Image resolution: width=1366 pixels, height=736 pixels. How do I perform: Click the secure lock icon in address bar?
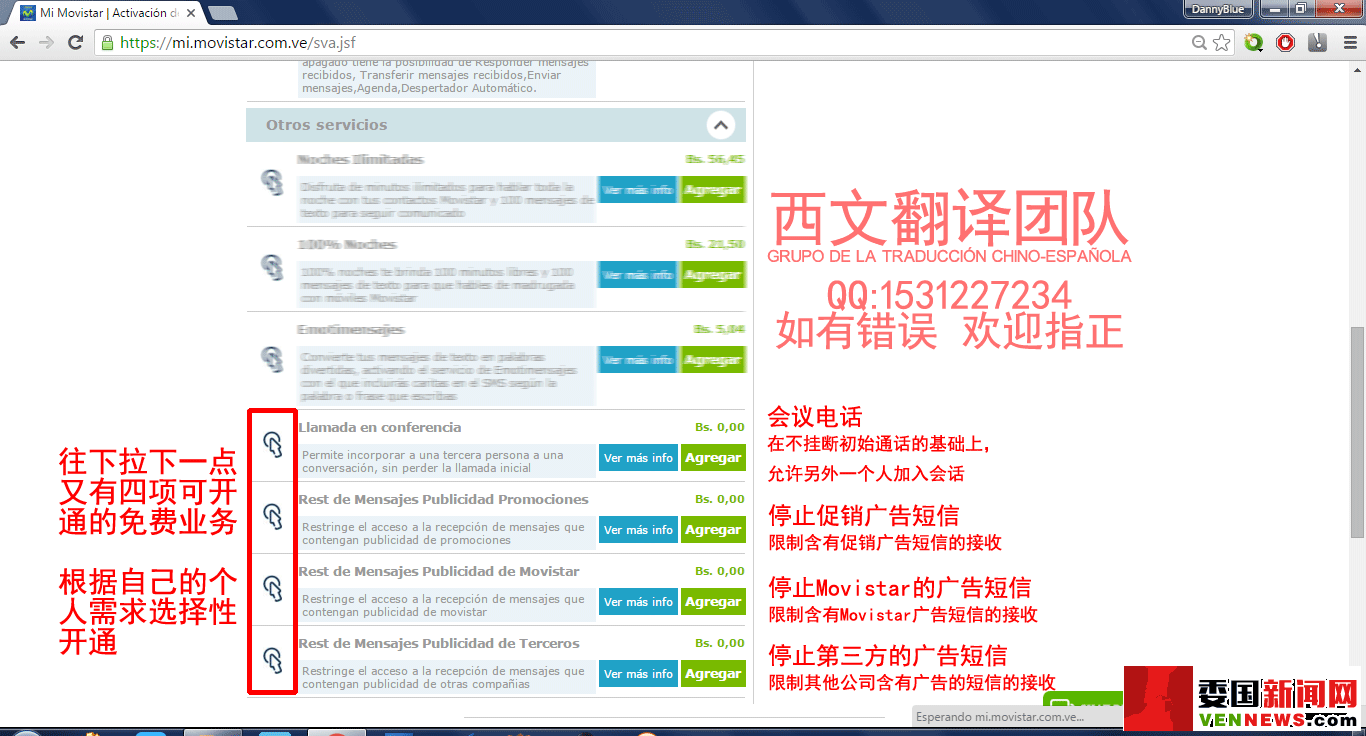(107, 43)
